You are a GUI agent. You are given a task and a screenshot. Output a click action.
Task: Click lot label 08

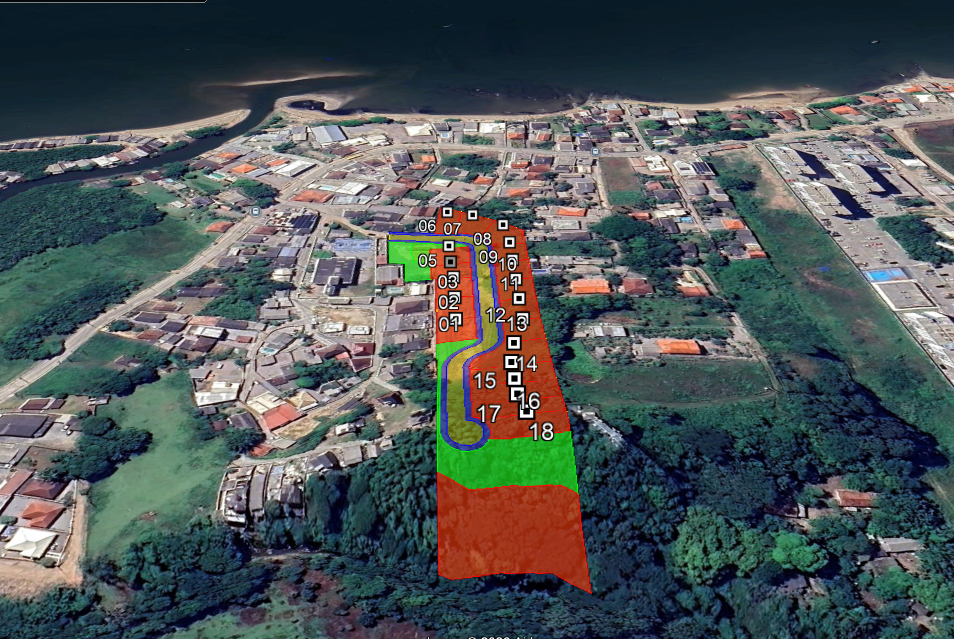(x=482, y=239)
